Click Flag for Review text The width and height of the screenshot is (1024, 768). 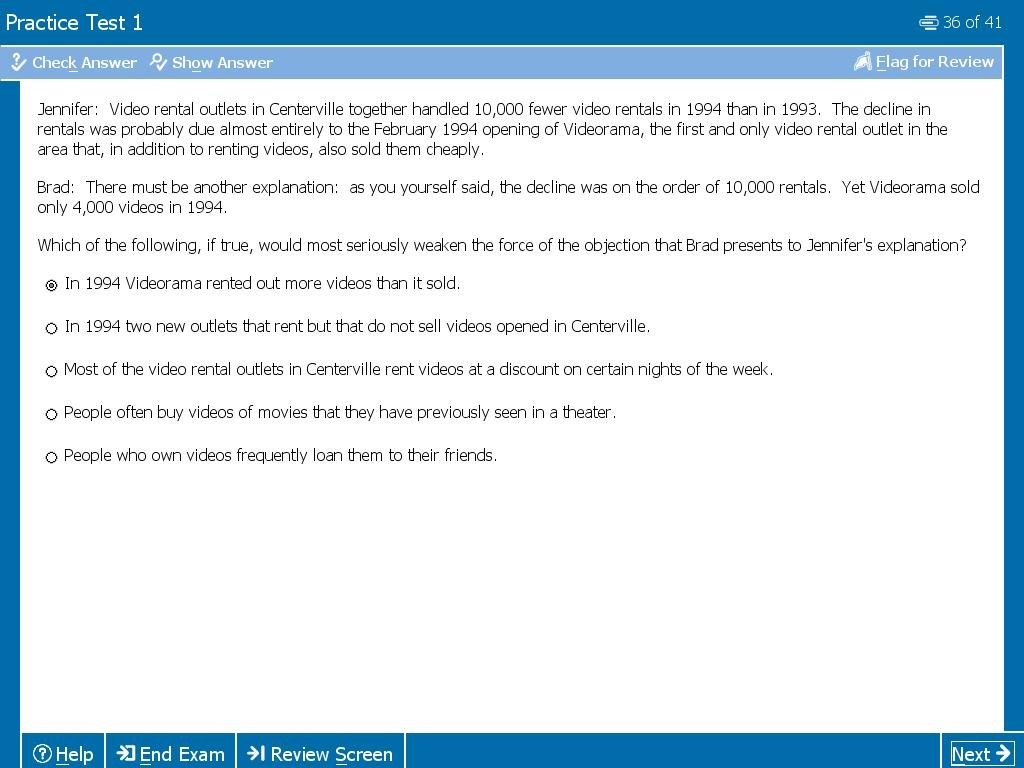[935, 62]
